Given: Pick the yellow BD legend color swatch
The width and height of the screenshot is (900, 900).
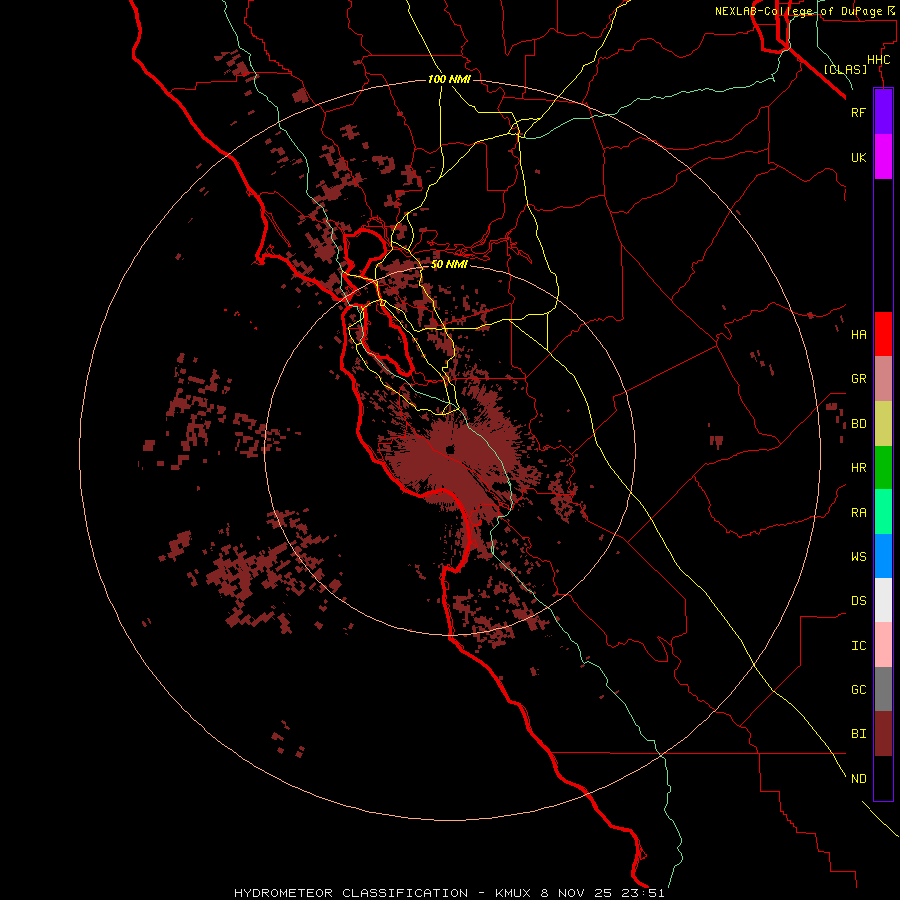Looking at the screenshot, I should pyautogui.click(x=883, y=424).
